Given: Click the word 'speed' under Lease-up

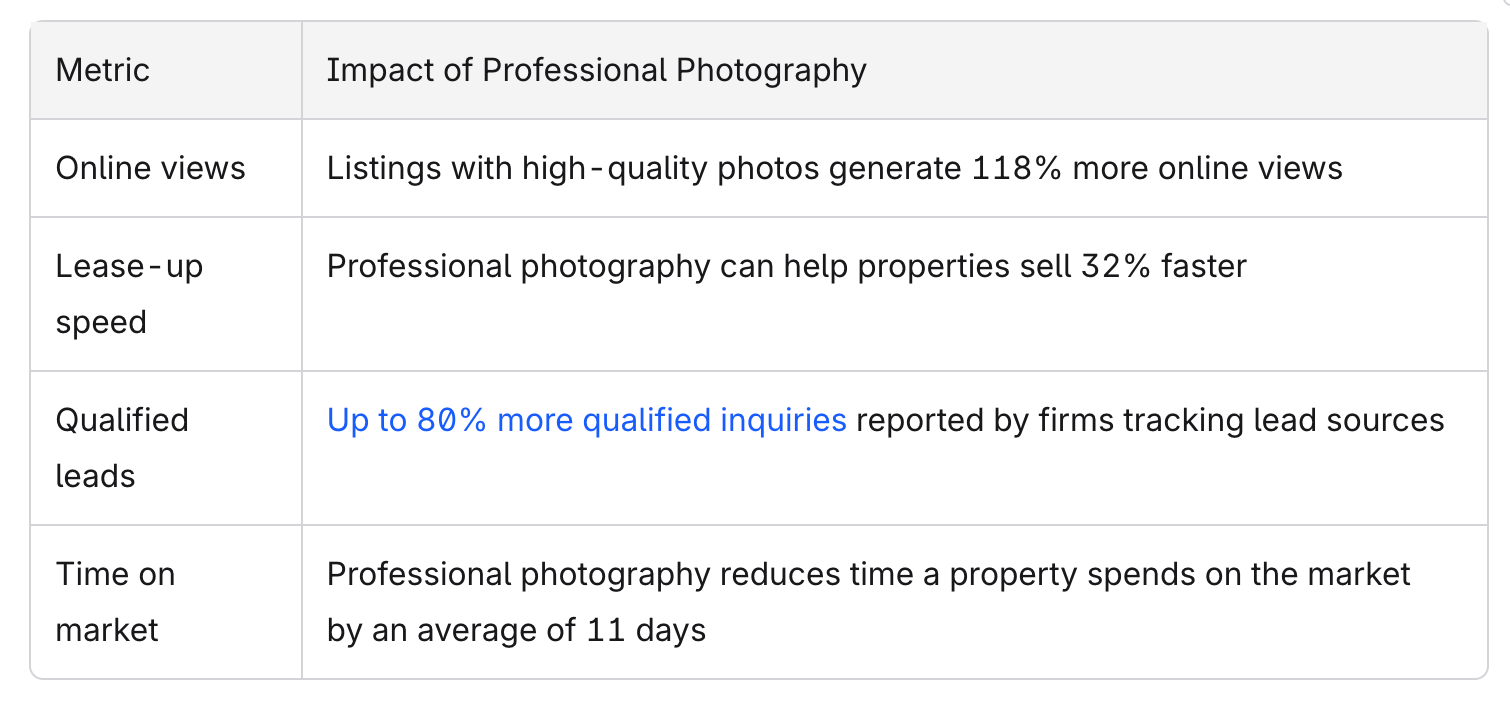Looking at the screenshot, I should click(101, 323).
